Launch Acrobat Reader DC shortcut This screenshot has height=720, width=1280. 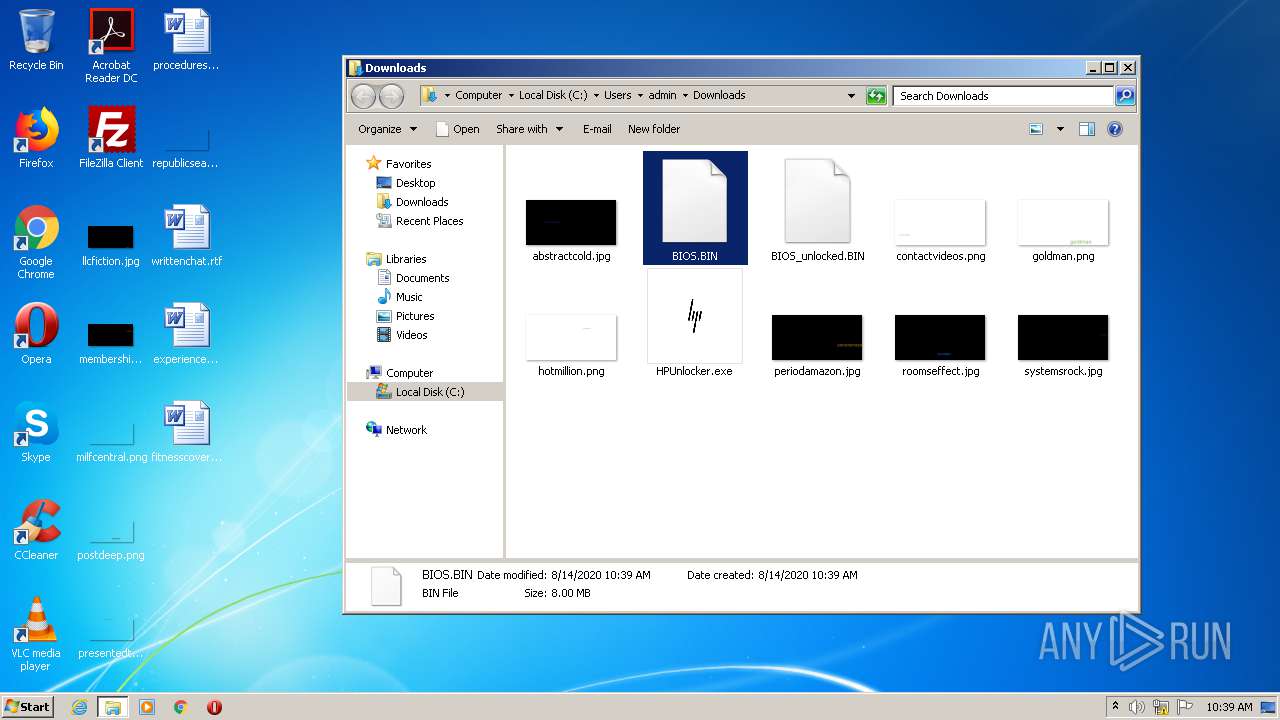111,46
